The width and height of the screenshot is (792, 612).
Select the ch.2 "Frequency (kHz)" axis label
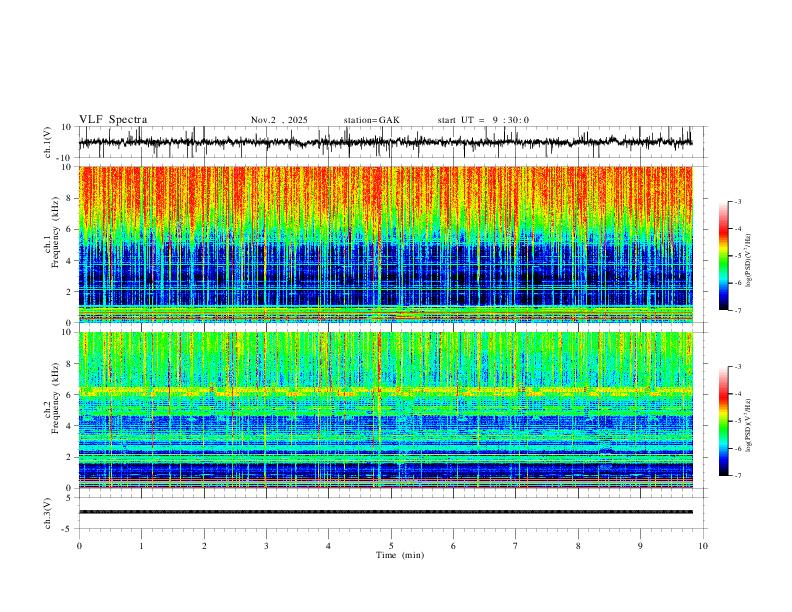55,398
